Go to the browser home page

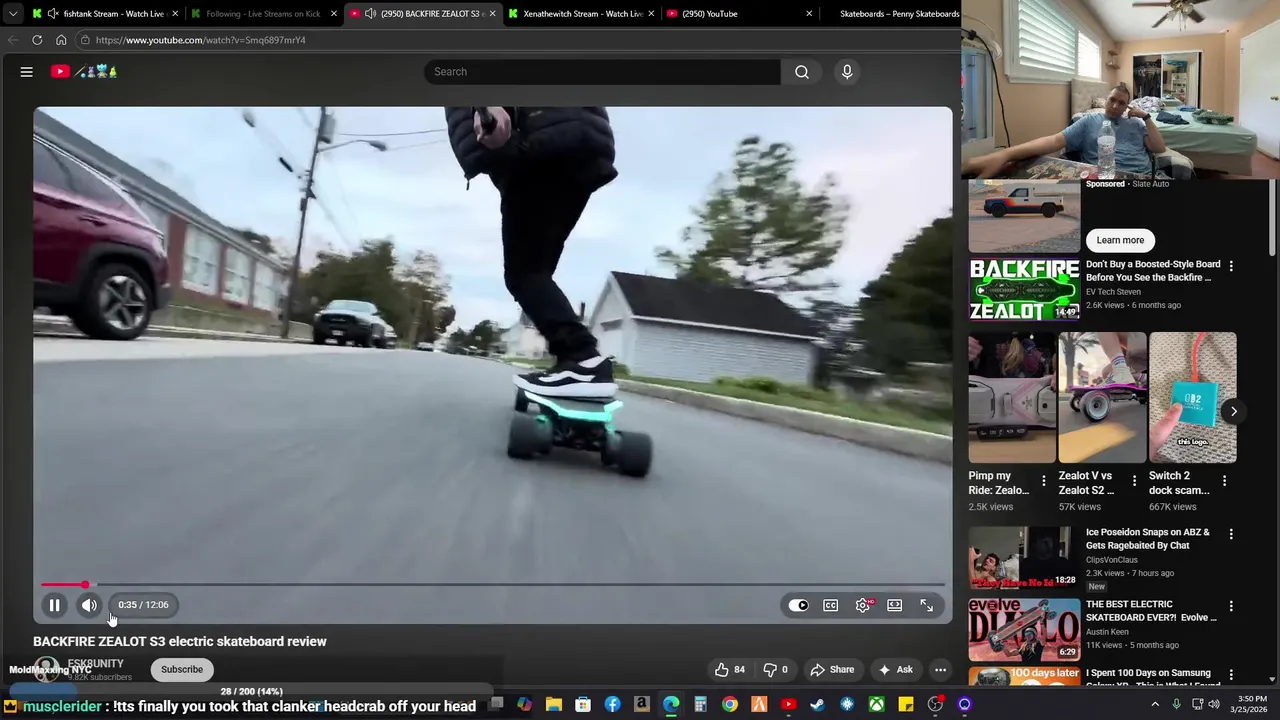click(x=61, y=40)
